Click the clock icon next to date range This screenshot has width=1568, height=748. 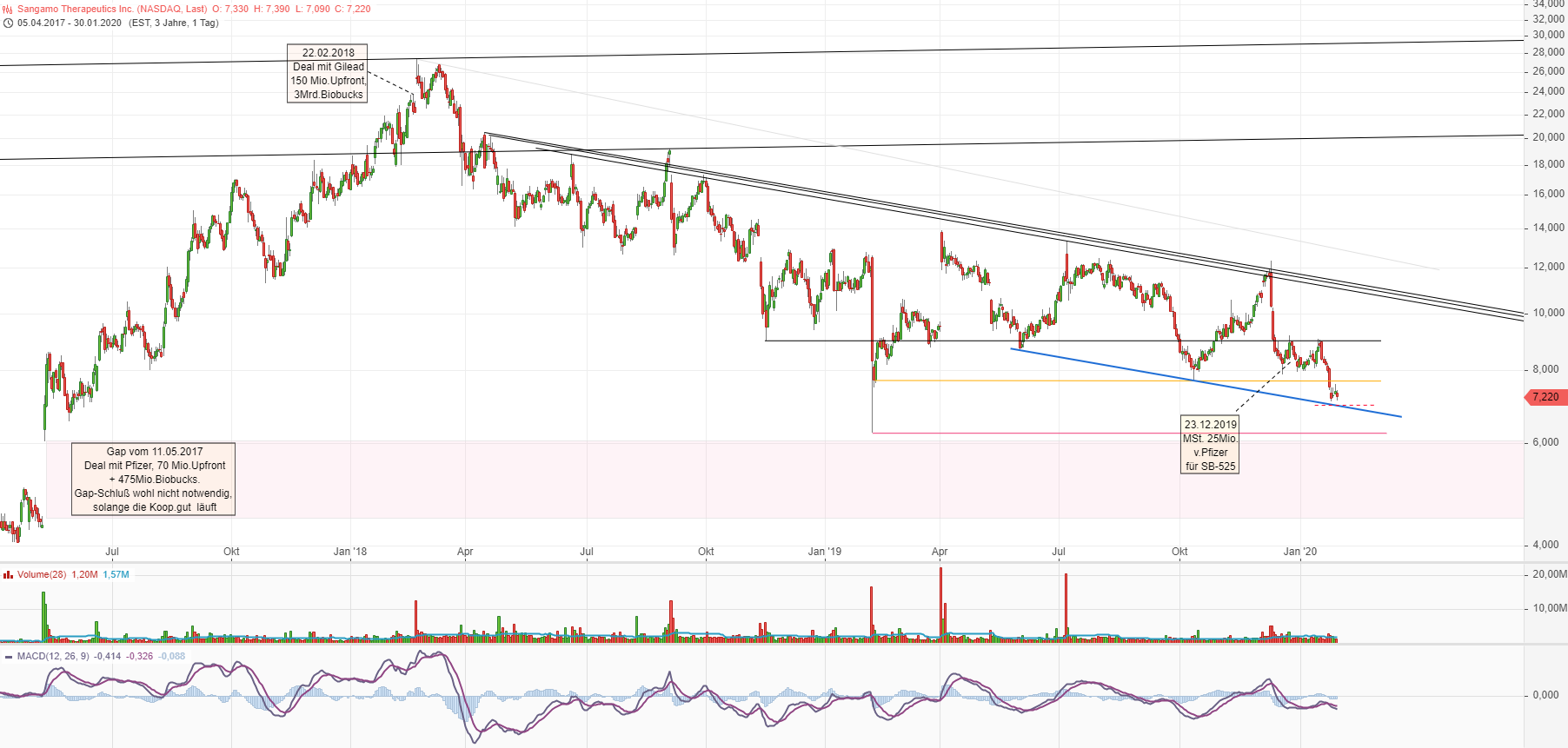[x=7, y=23]
